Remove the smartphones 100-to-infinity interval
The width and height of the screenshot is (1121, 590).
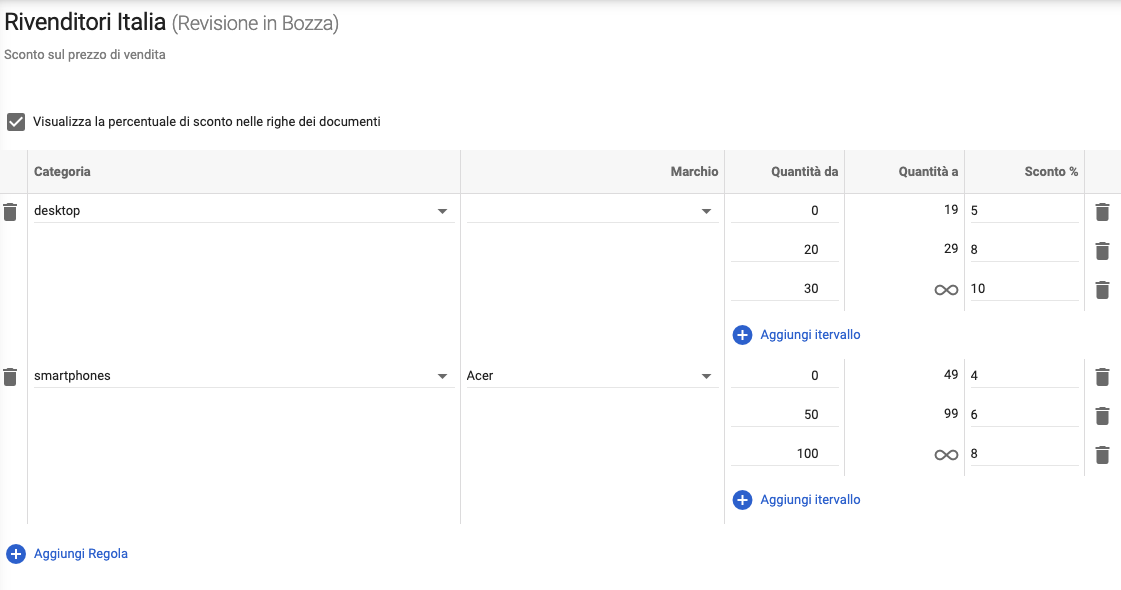[1102, 455]
